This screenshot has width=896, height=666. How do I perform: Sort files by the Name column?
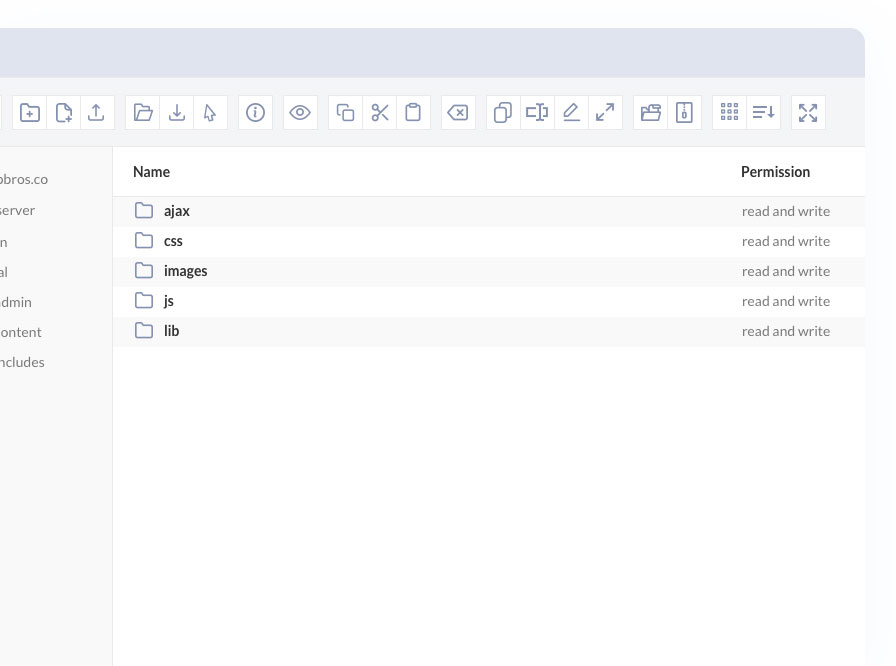pyautogui.click(x=151, y=171)
